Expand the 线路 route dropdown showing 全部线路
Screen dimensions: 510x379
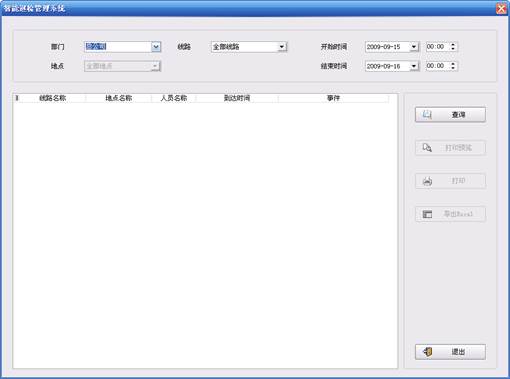[282, 47]
